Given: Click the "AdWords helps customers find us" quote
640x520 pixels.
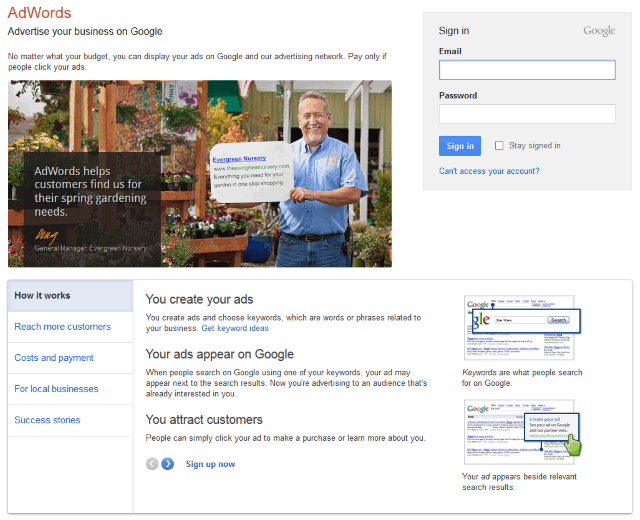Looking at the screenshot, I should coord(90,191).
